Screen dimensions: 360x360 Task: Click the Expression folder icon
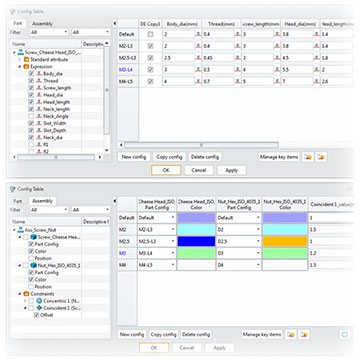click(x=26, y=67)
